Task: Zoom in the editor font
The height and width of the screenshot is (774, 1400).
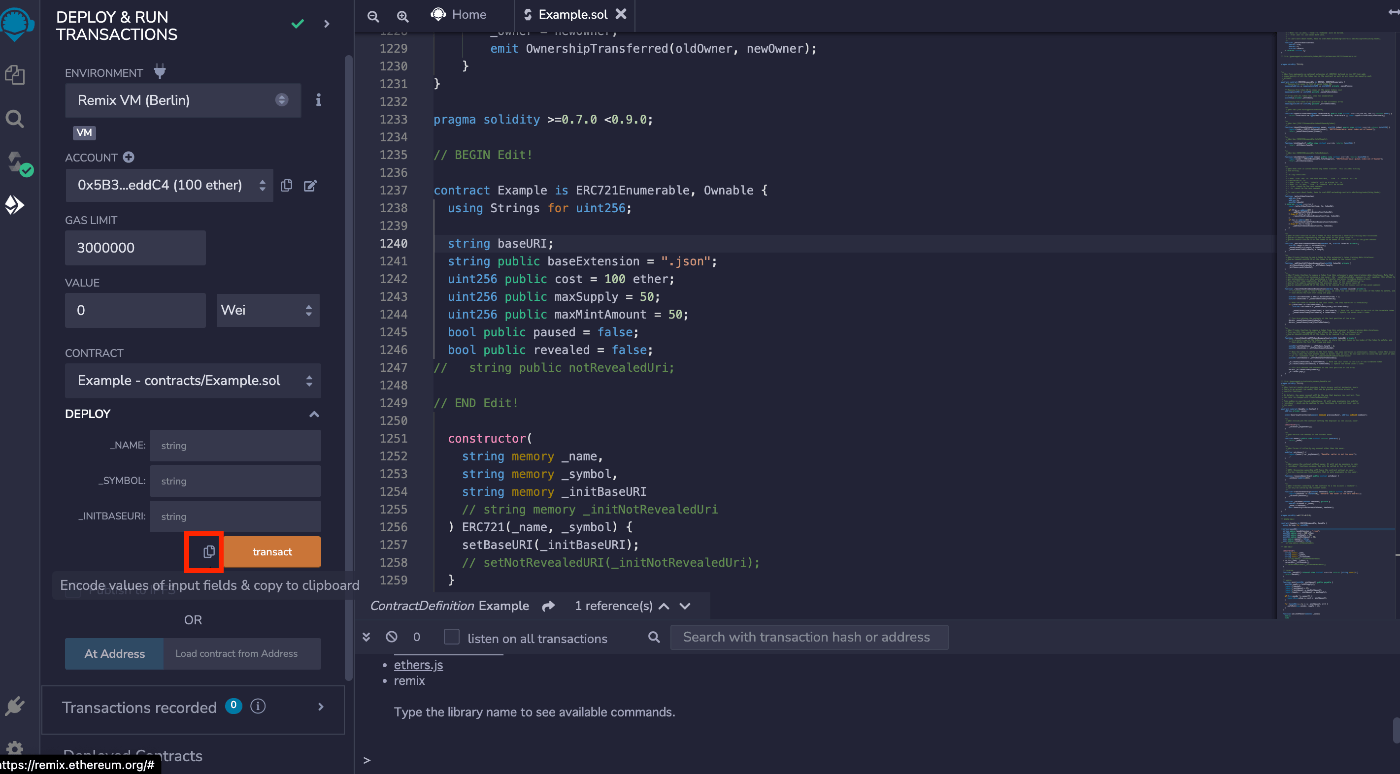Action: [403, 15]
